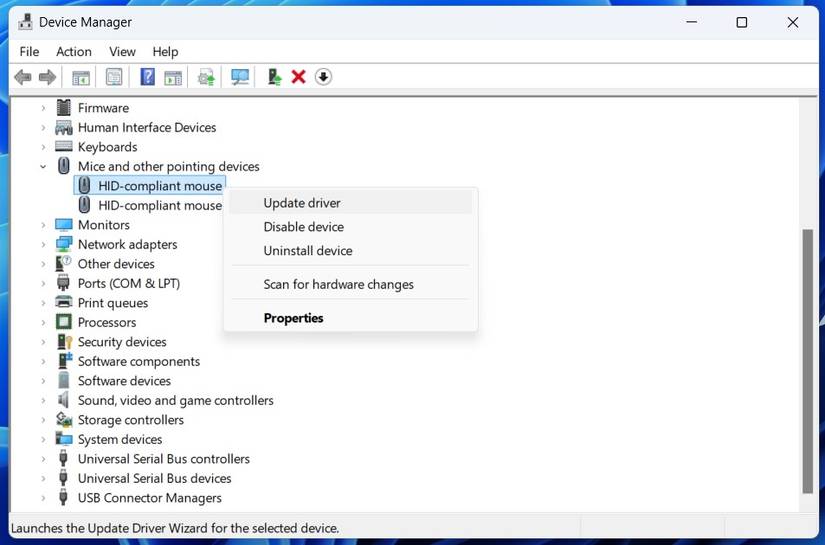Expand Universal Serial Bus controllers
Viewport: 825px width, 545px height.
(x=43, y=459)
